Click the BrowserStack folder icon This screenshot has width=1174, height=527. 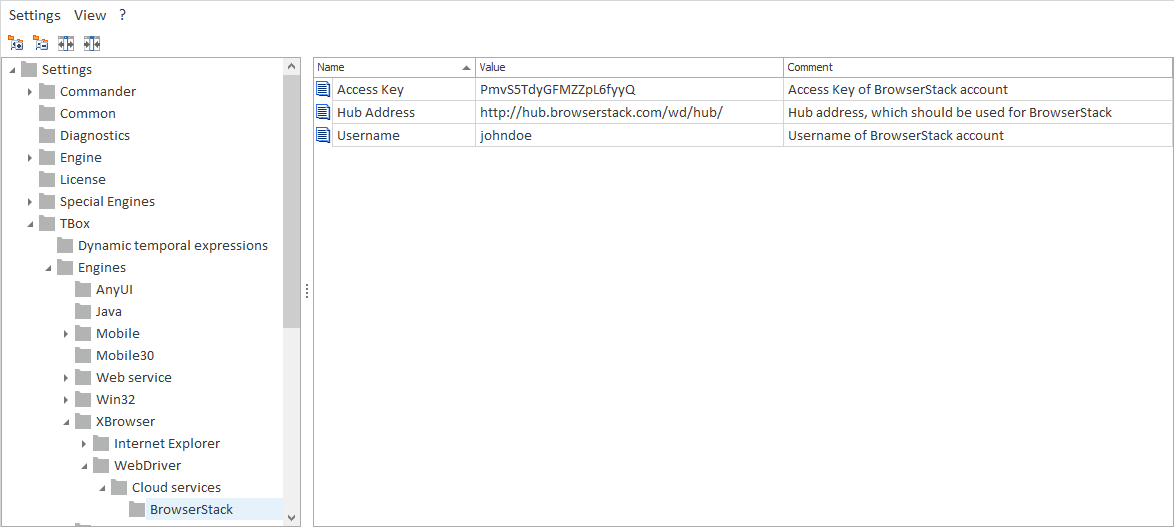point(137,510)
